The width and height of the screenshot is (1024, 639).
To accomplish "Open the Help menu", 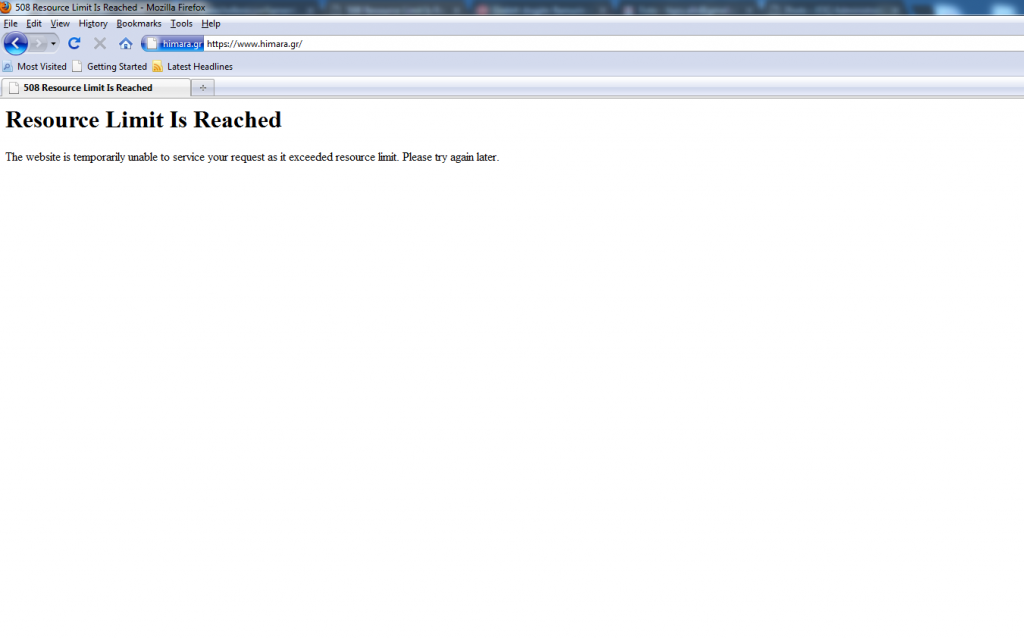I will pyautogui.click(x=211, y=23).
